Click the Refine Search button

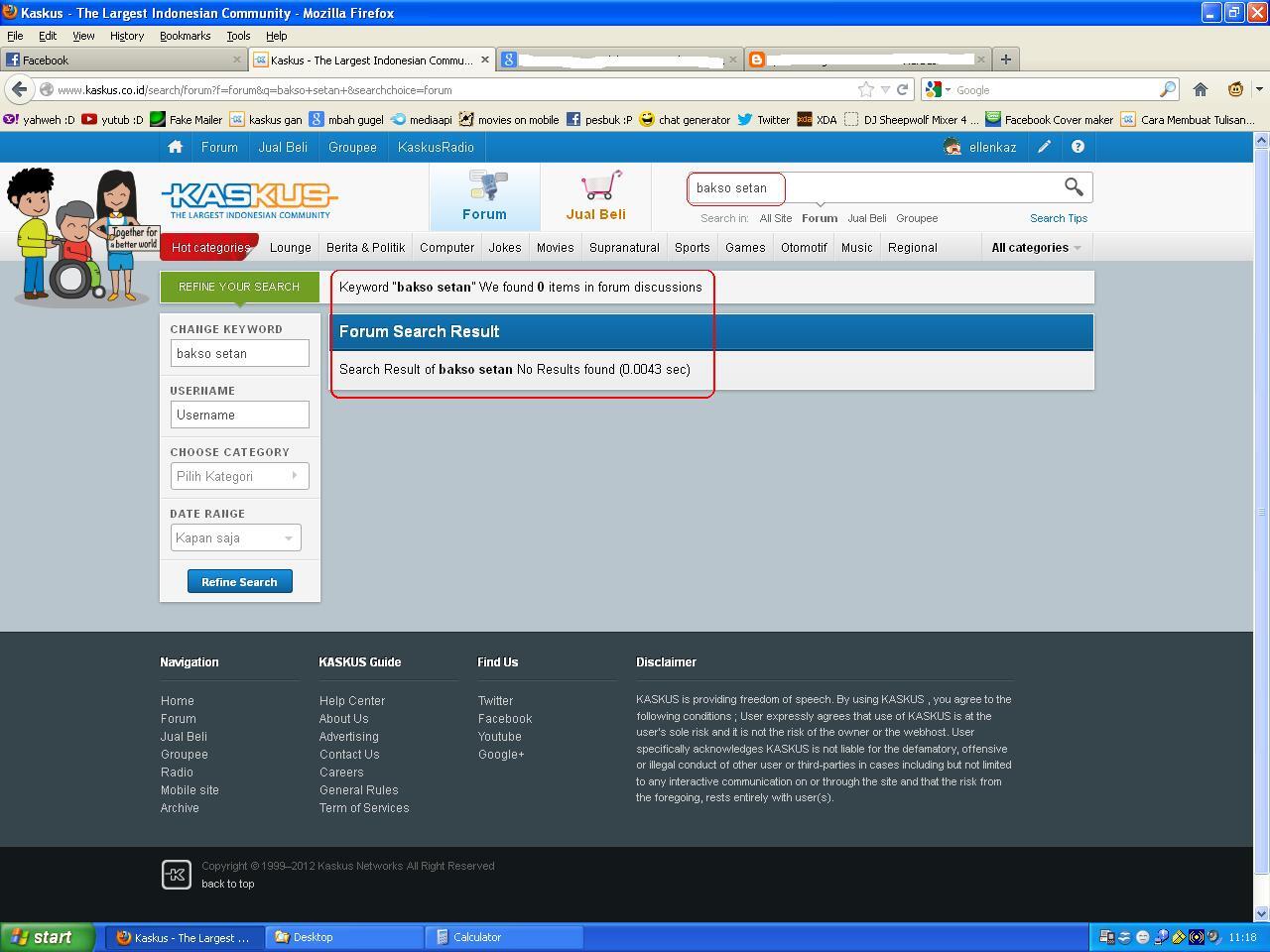(x=239, y=581)
